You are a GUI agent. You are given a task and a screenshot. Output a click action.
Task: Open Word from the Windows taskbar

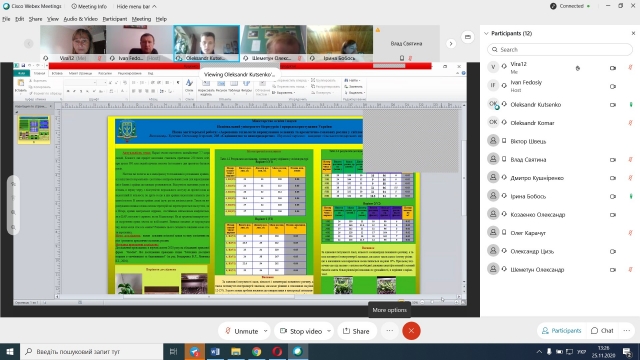coord(215,351)
